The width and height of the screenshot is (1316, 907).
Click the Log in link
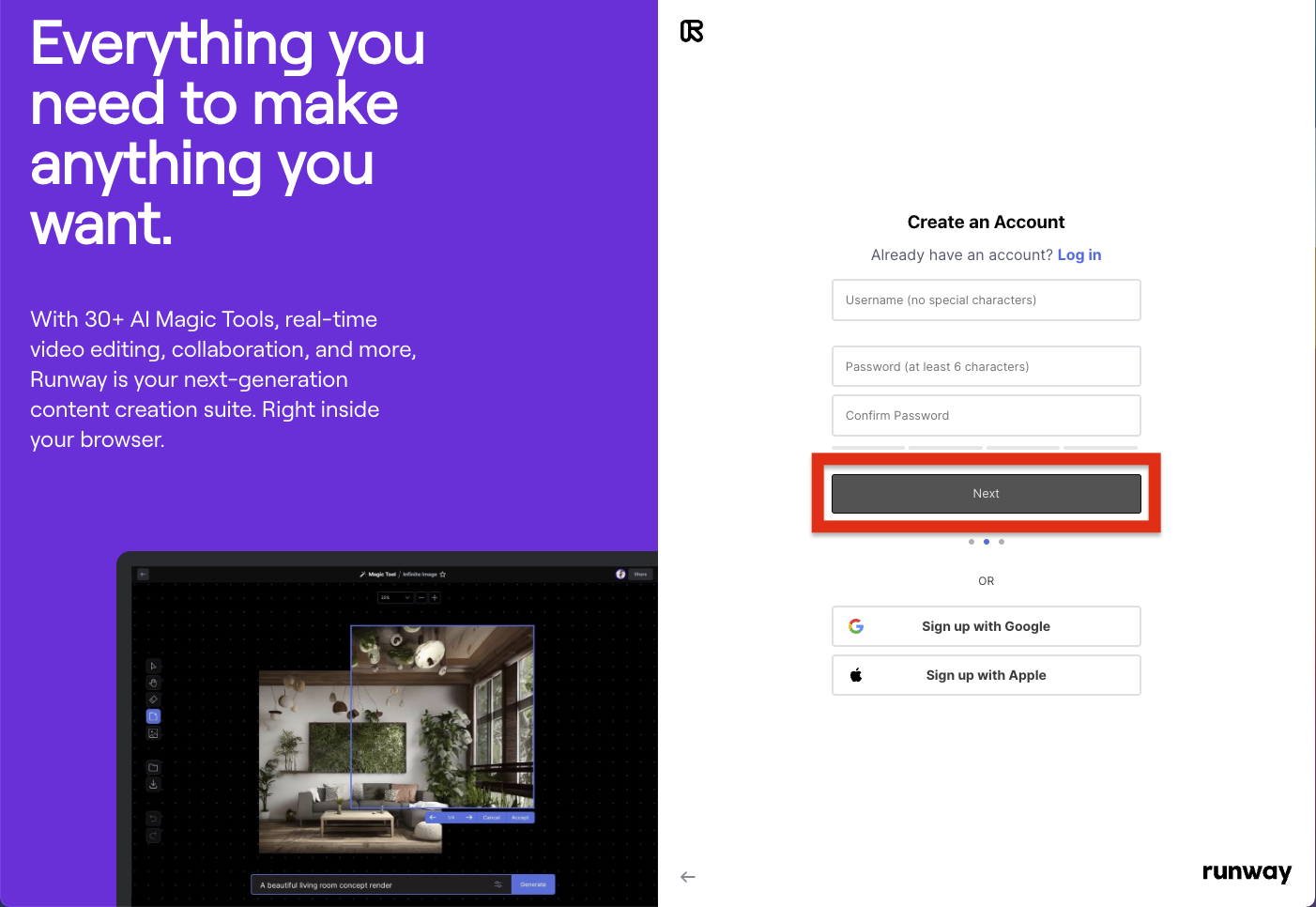coord(1079,254)
